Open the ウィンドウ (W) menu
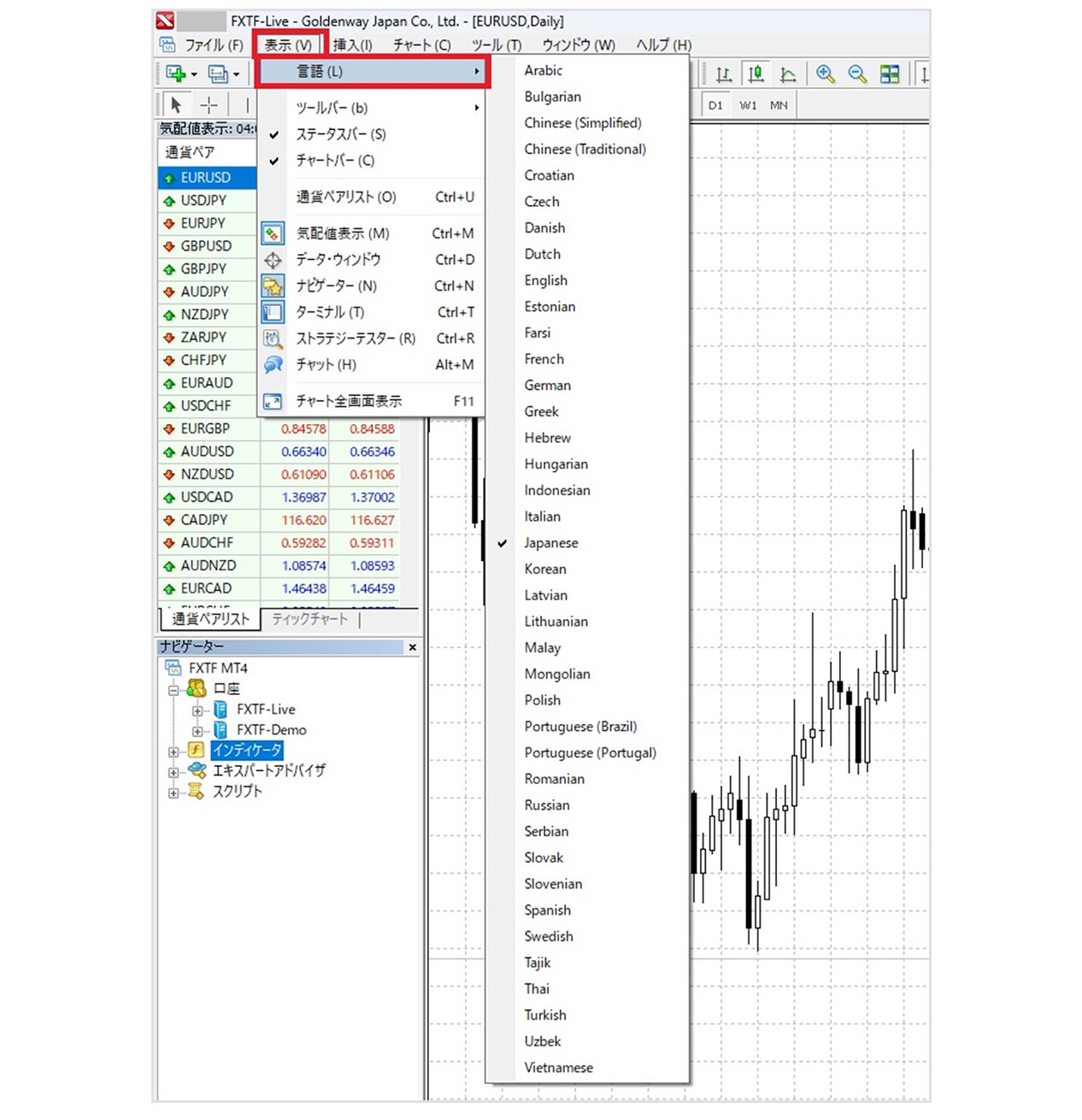1082x1120 pixels. tap(579, 44)
